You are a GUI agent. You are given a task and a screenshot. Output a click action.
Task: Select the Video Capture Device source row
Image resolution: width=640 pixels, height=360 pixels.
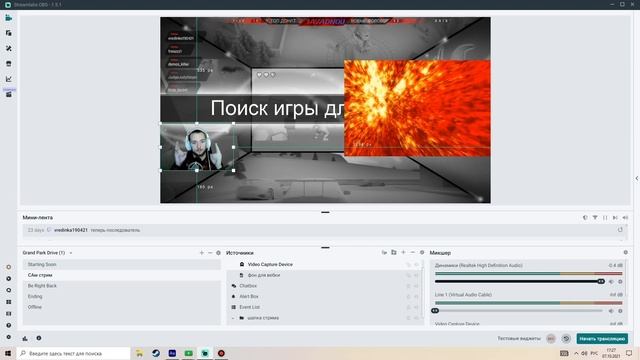324,264
